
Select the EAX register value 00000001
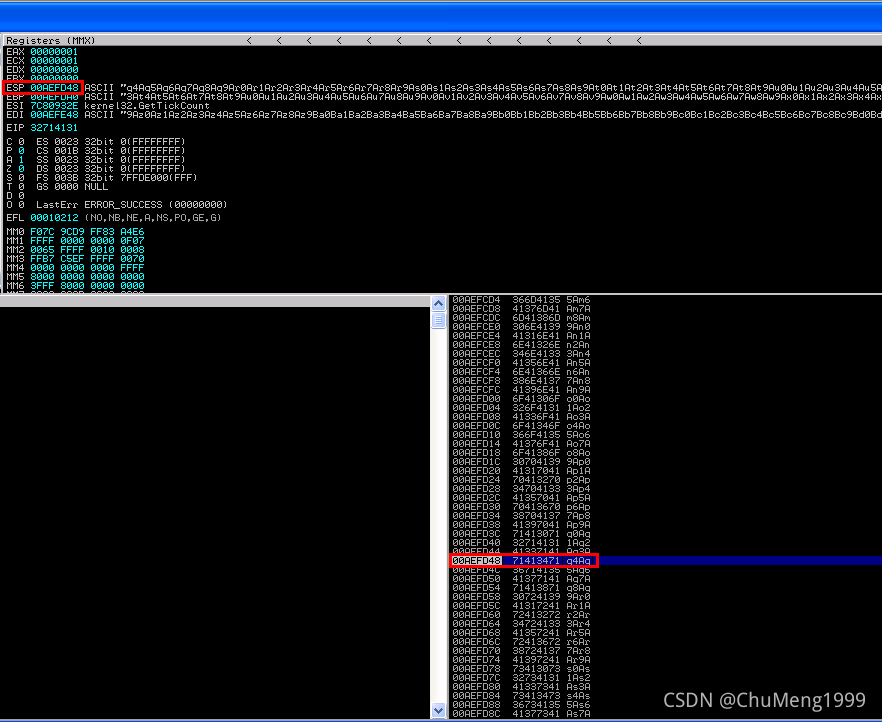pyautogui.click(x=54, y=52)
